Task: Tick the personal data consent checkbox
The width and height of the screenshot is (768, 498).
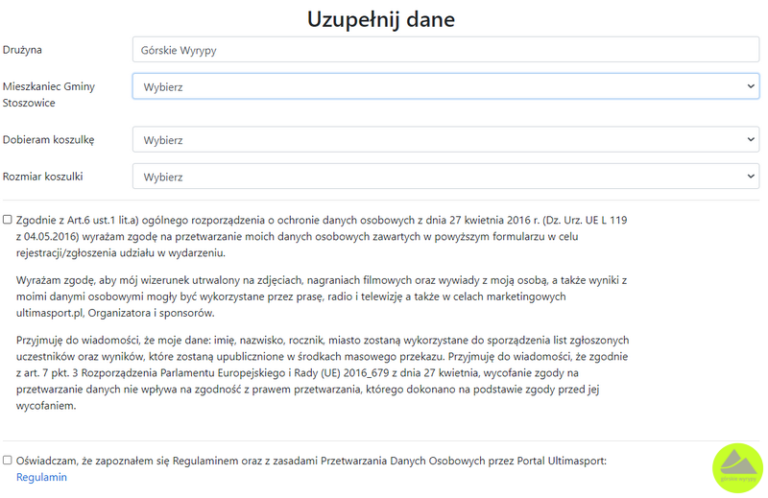Action: tap(8, 219)
